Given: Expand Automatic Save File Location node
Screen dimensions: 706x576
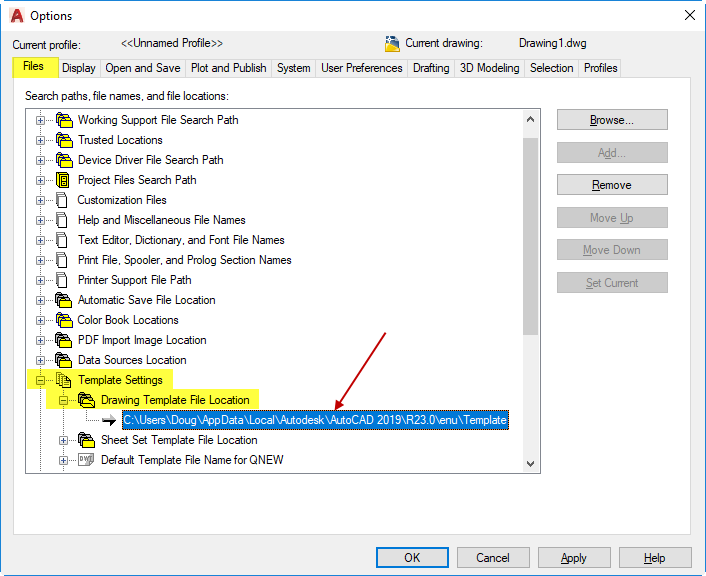Looking at the screenshot, I should pos(41,300).
